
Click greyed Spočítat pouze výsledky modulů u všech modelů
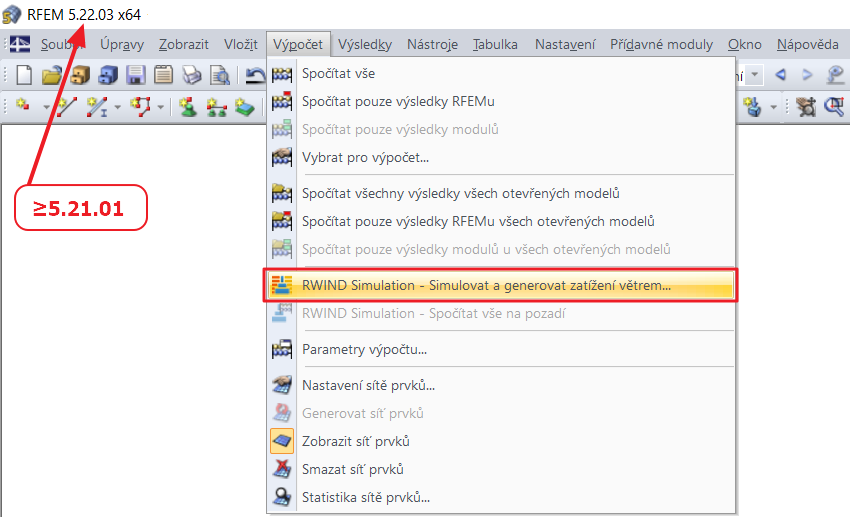coord(503,249)
